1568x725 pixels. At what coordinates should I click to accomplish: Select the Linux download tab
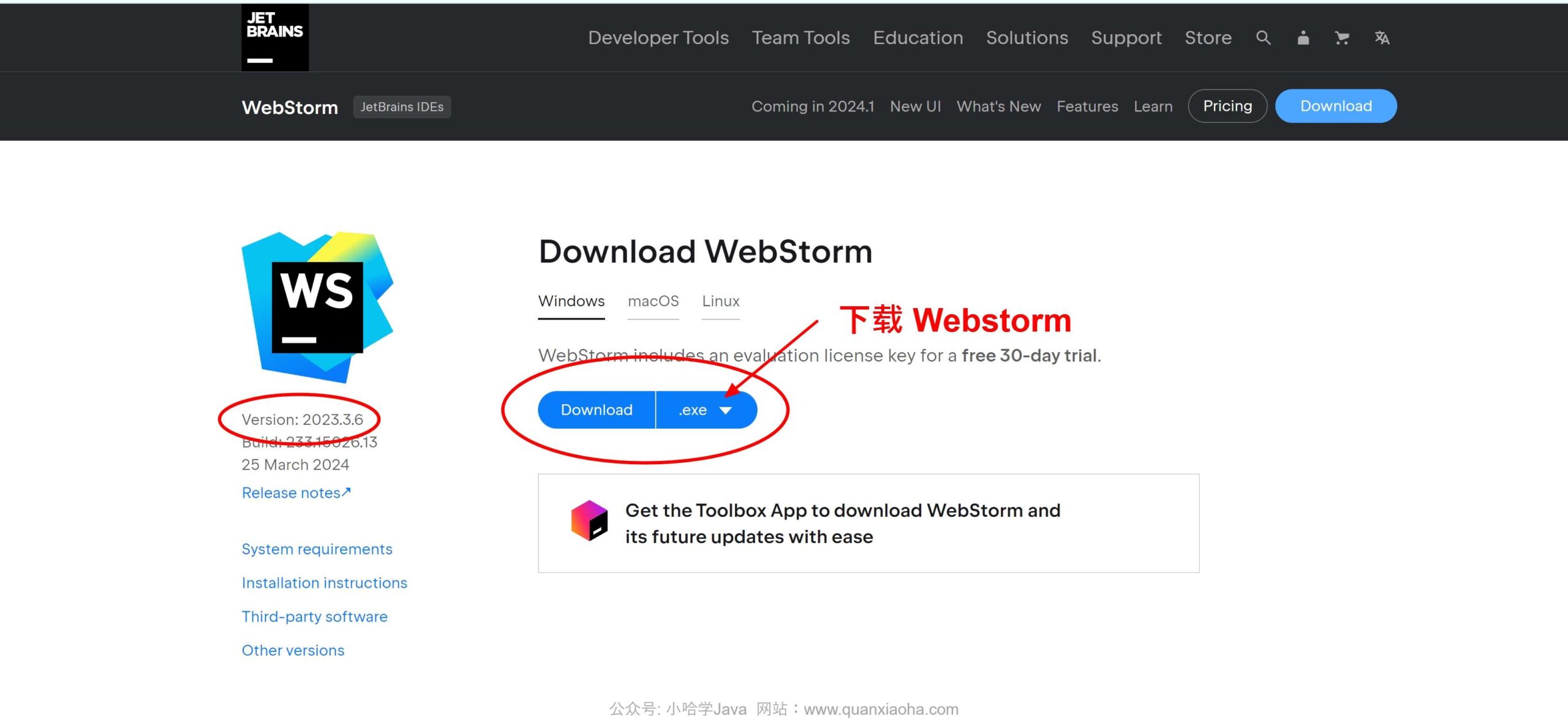click(x=720, y=300)
